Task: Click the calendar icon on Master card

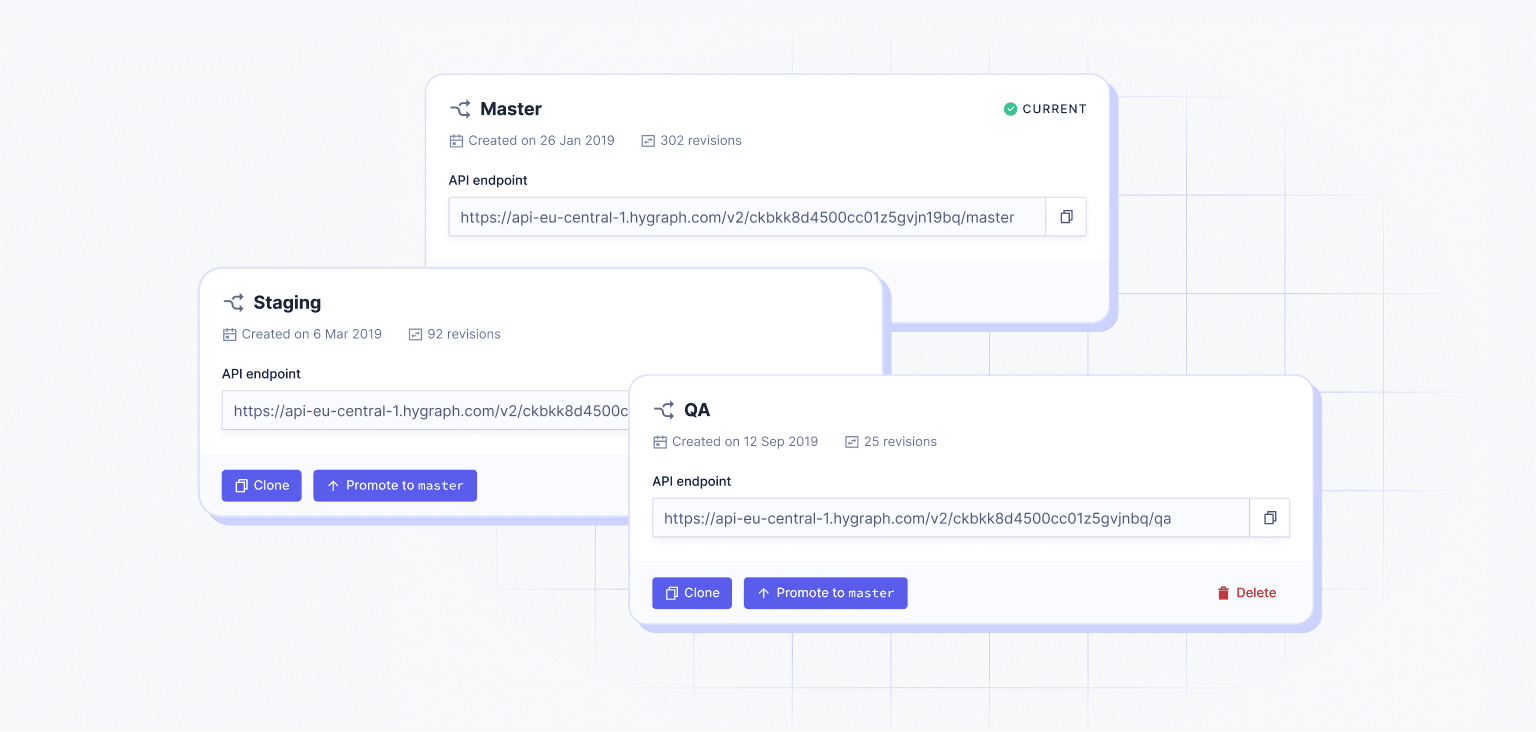Action: 456,141
